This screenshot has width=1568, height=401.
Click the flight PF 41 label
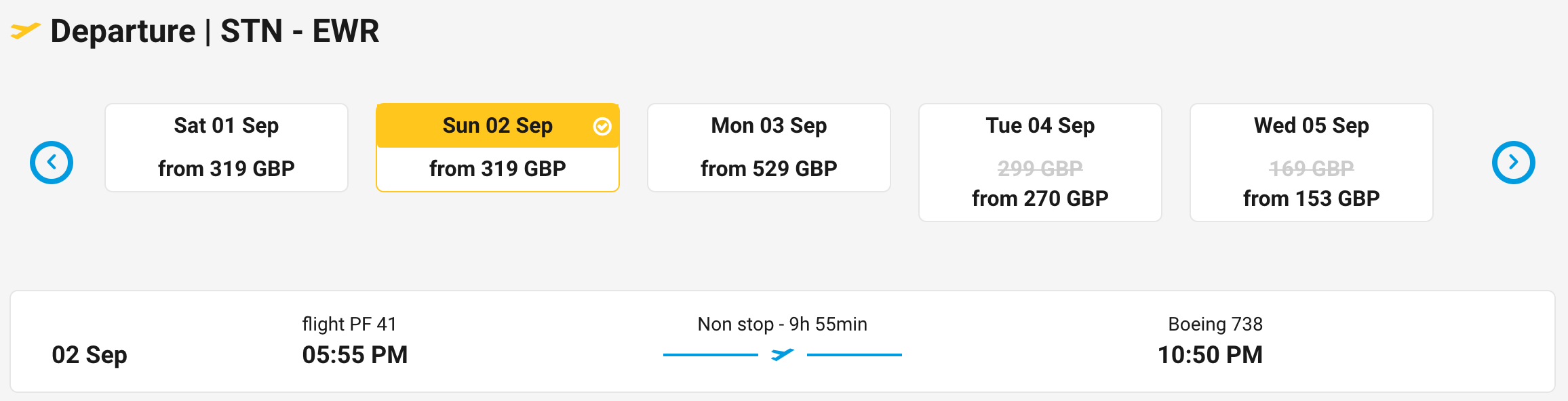point(349,324)
